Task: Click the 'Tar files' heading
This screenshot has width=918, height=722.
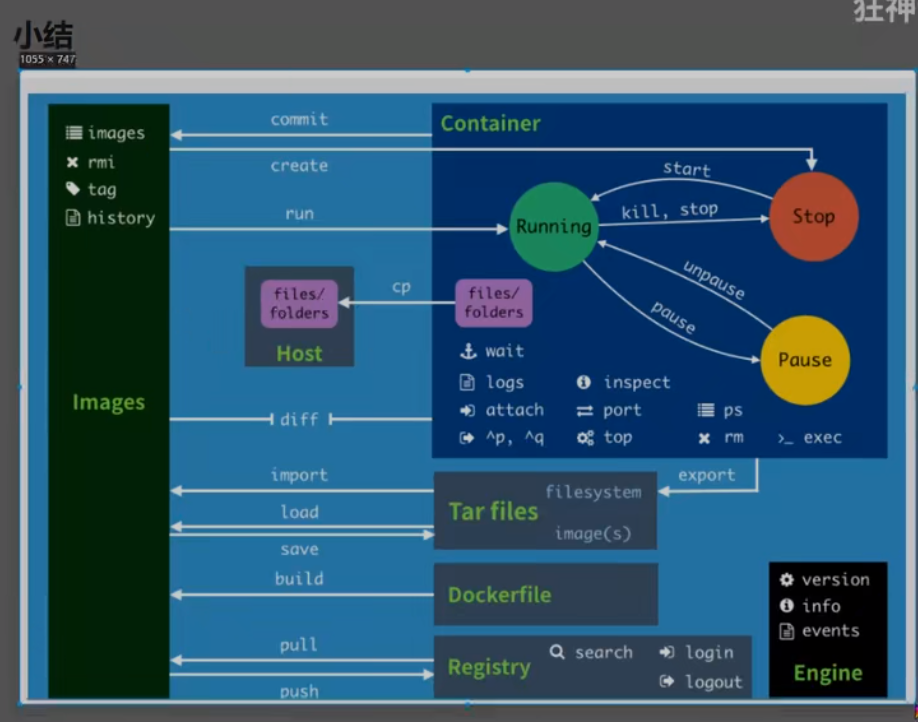Action: click(x=494, y=512)
